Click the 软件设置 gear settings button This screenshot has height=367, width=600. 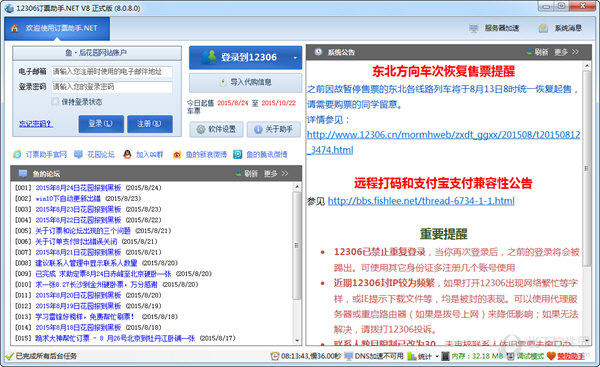click(216, 129)
